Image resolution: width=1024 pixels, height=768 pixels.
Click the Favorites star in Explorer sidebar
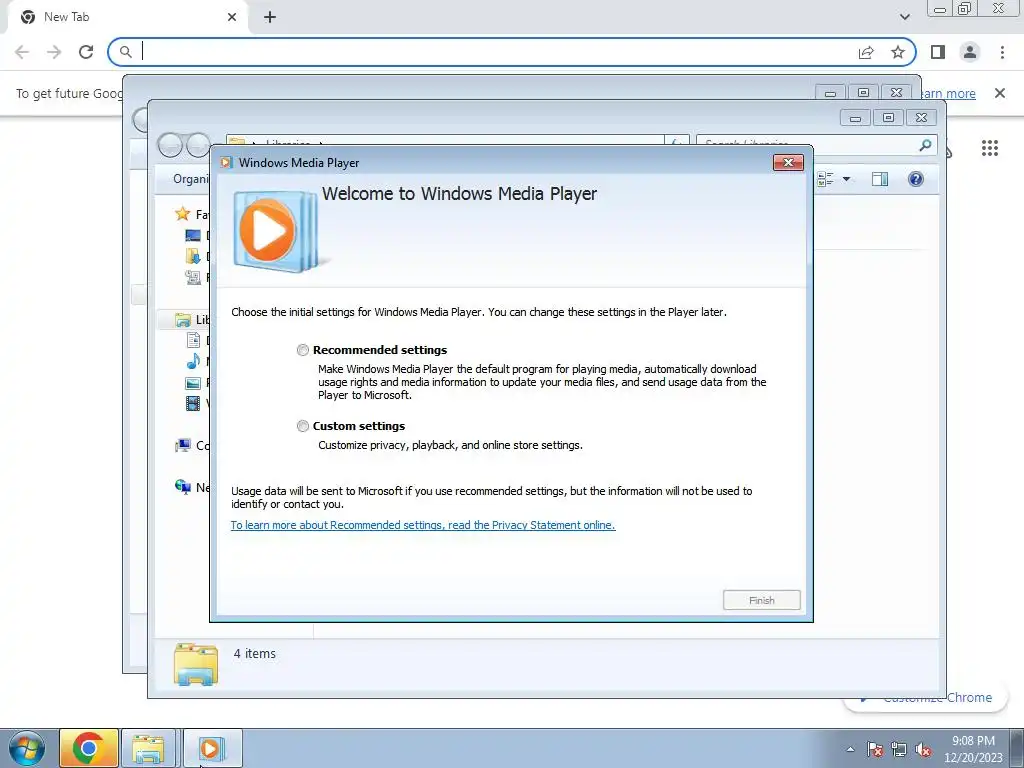pos(182,214)
